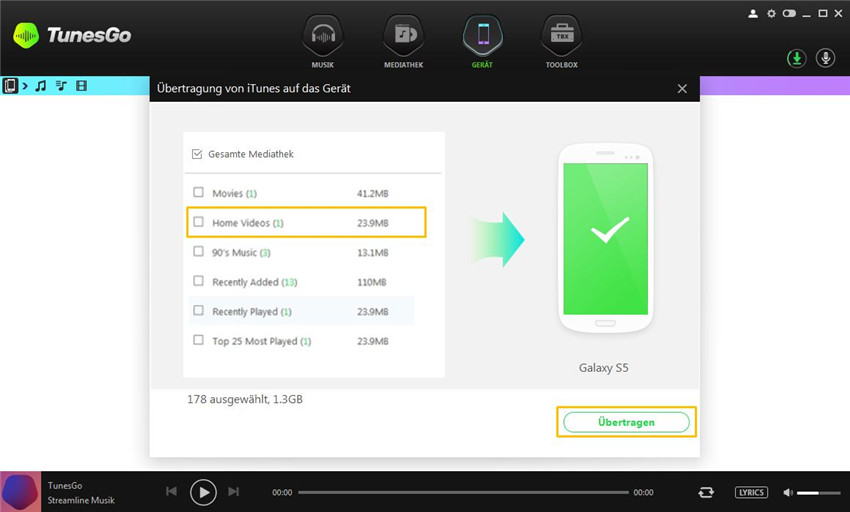The width and height of the screenshot is (850, 512).
Task: Click the Galaxy S5 phone image
Action: point(606,239)
